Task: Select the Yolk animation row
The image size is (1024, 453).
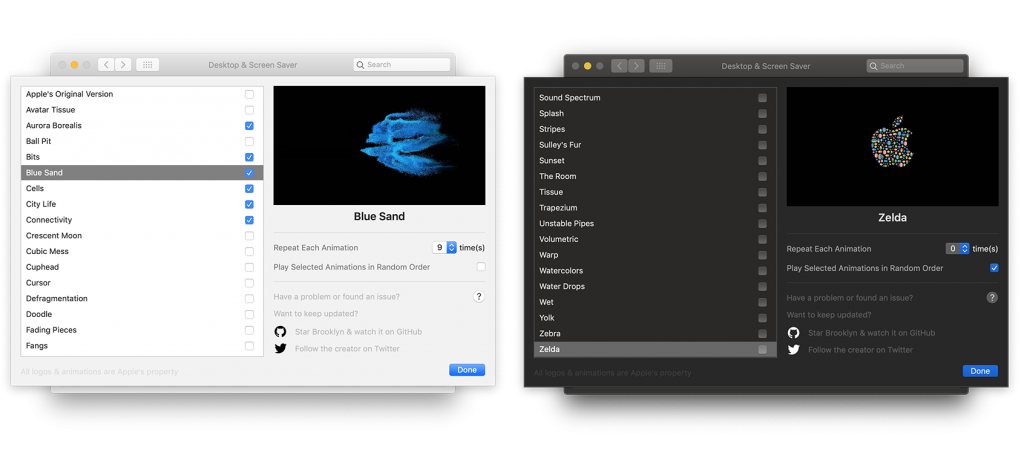Action: coord(656,318)
